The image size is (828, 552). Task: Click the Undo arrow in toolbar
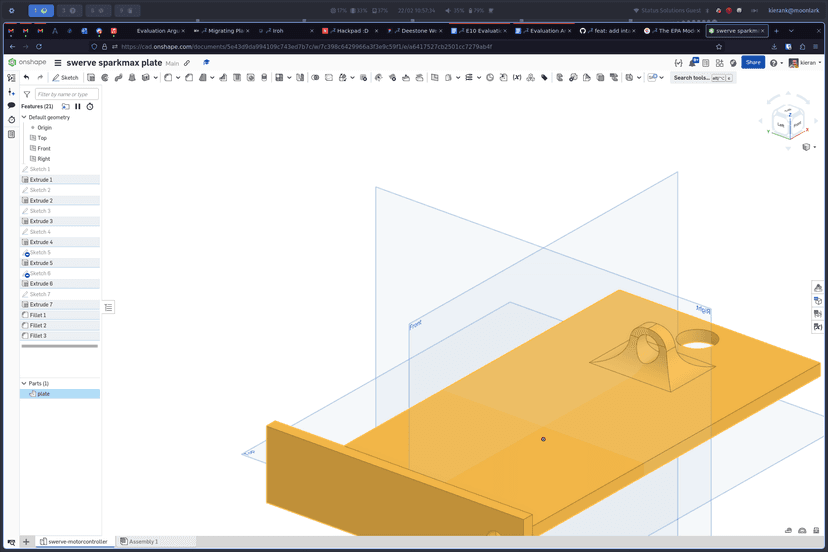point(26,78)
